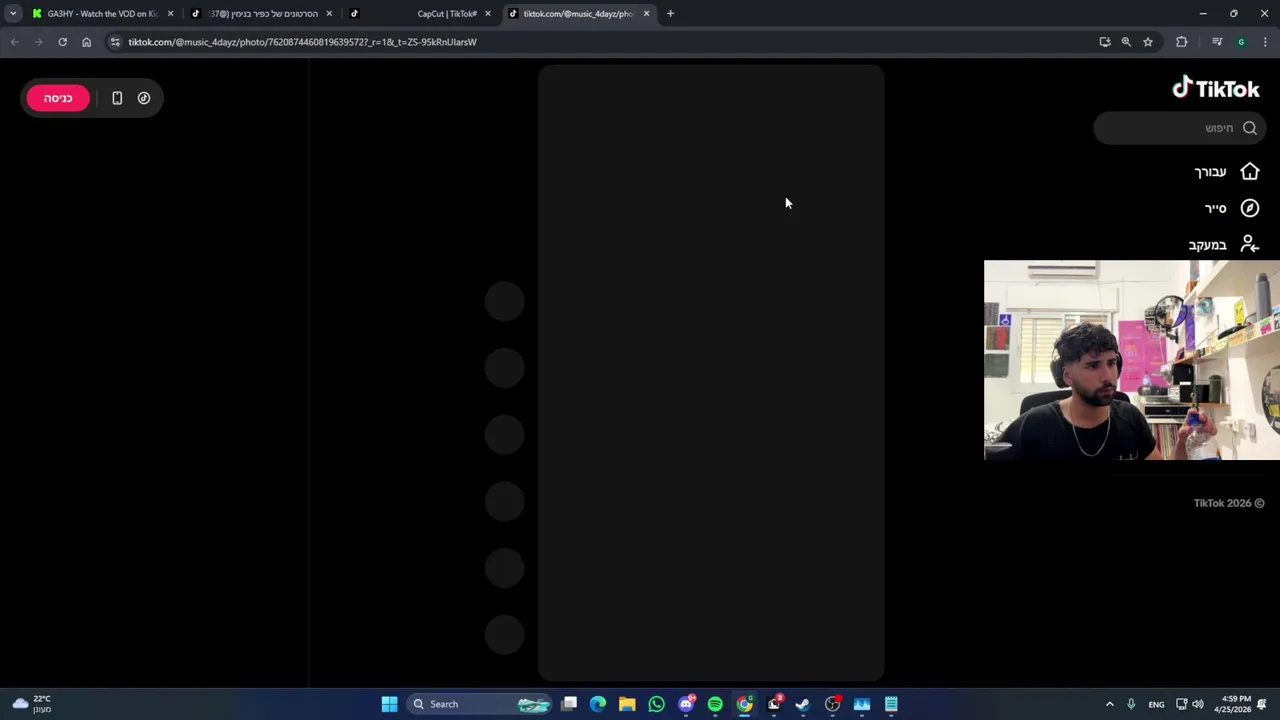Open Discord from the taskbar
The width and height of the screenshot is (1280, 720).
686,704
